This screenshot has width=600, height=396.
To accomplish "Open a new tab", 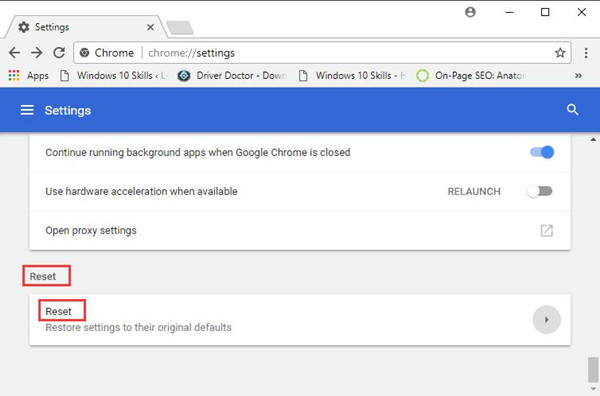I will (x=180, y=28).
